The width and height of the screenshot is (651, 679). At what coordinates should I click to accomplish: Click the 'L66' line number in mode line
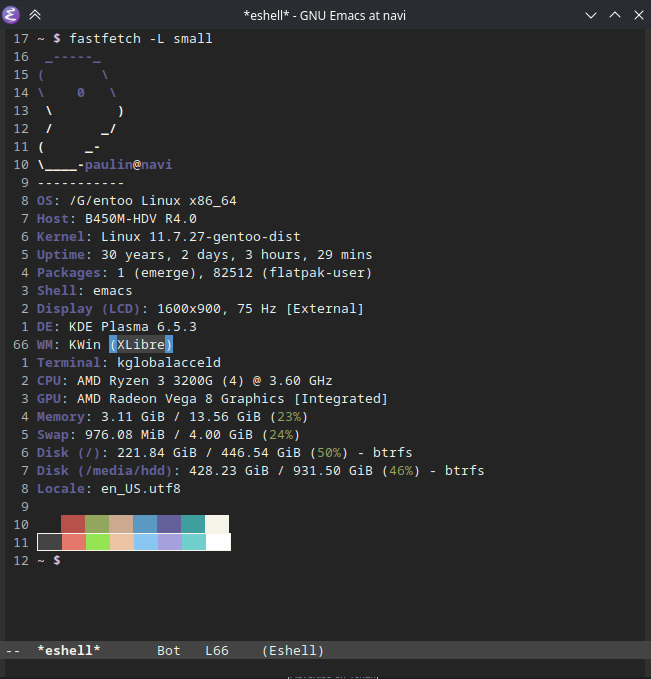[217, 650]
